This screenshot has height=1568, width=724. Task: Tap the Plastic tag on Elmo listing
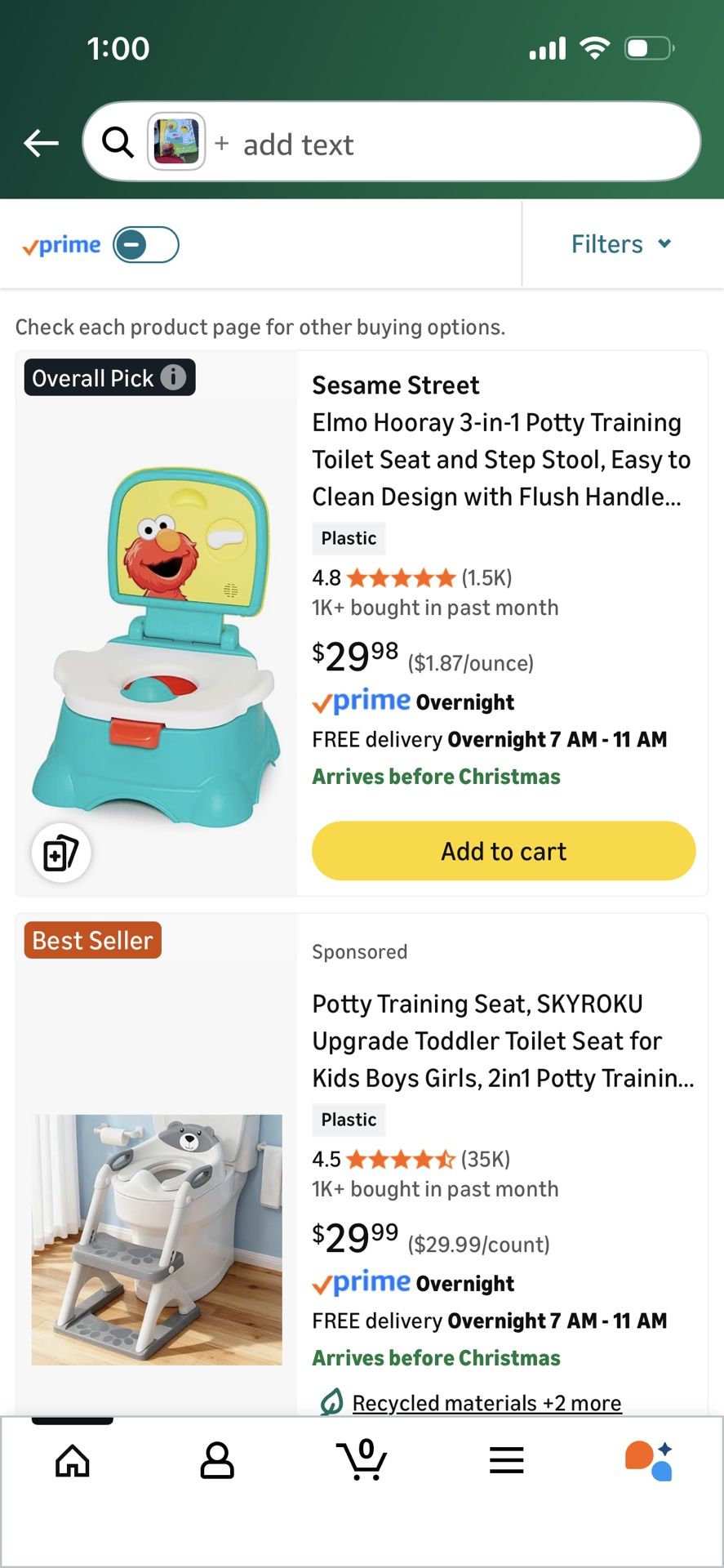coord(349,538)
